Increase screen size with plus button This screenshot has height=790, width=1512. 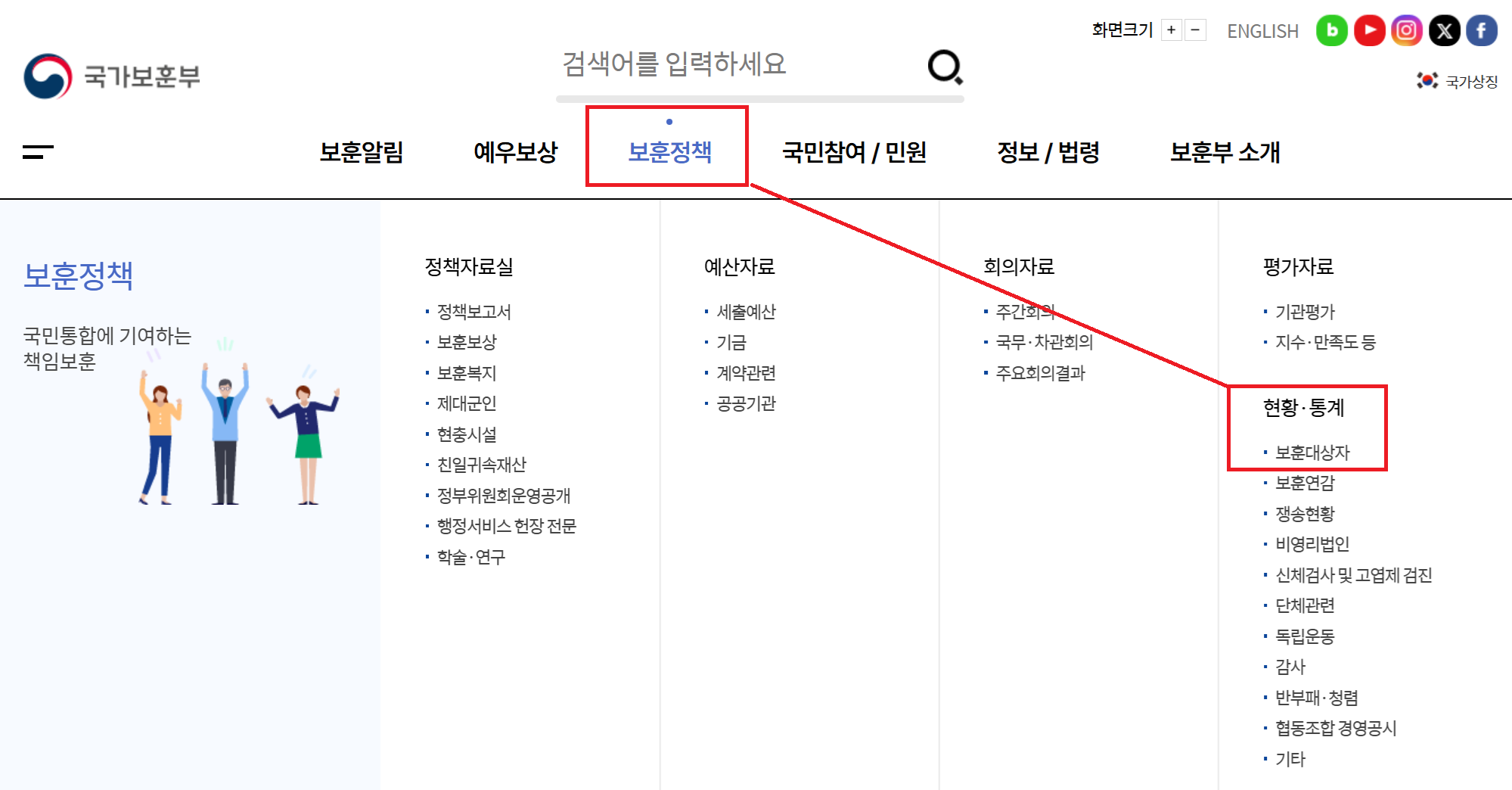[1171, 30]
